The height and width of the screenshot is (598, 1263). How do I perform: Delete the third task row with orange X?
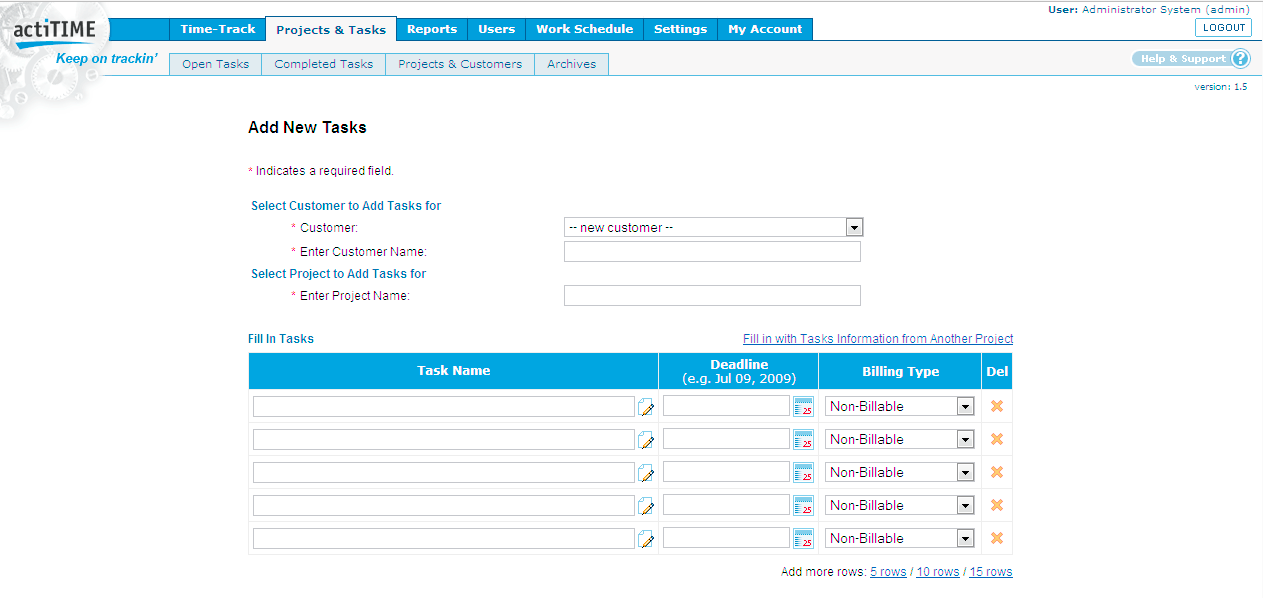996,472
